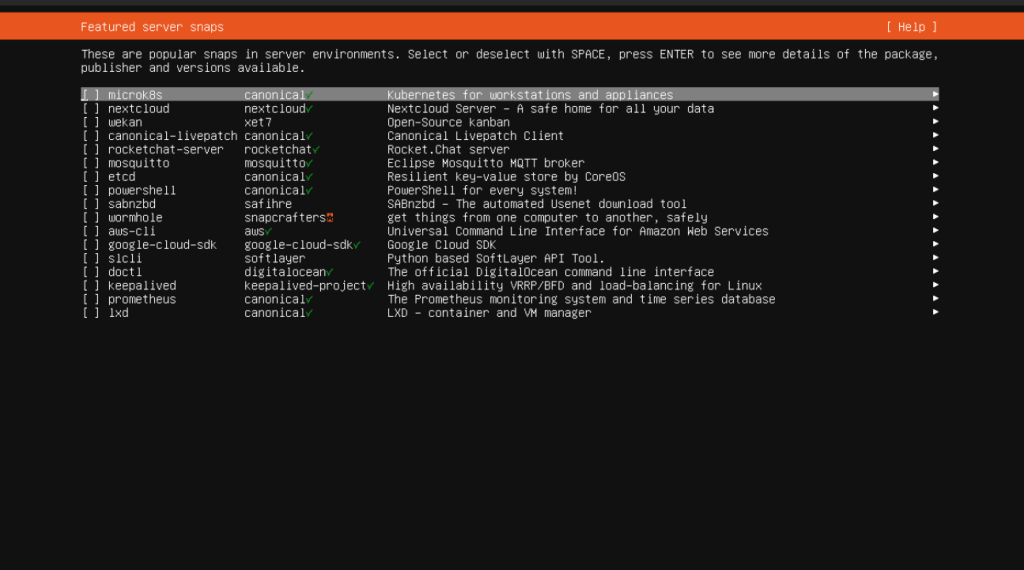Screen dimensions: 1024x570
Task: Check the lxd snap checkbox
Action: point(91,313)
